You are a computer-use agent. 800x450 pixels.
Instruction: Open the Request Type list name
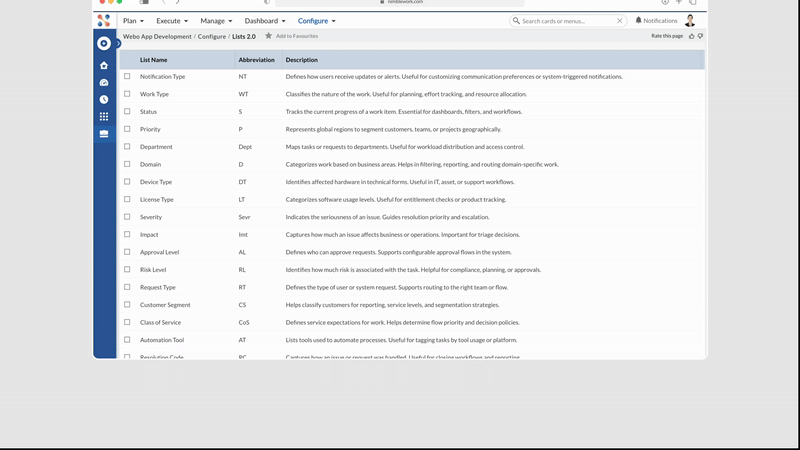point(158,287)
